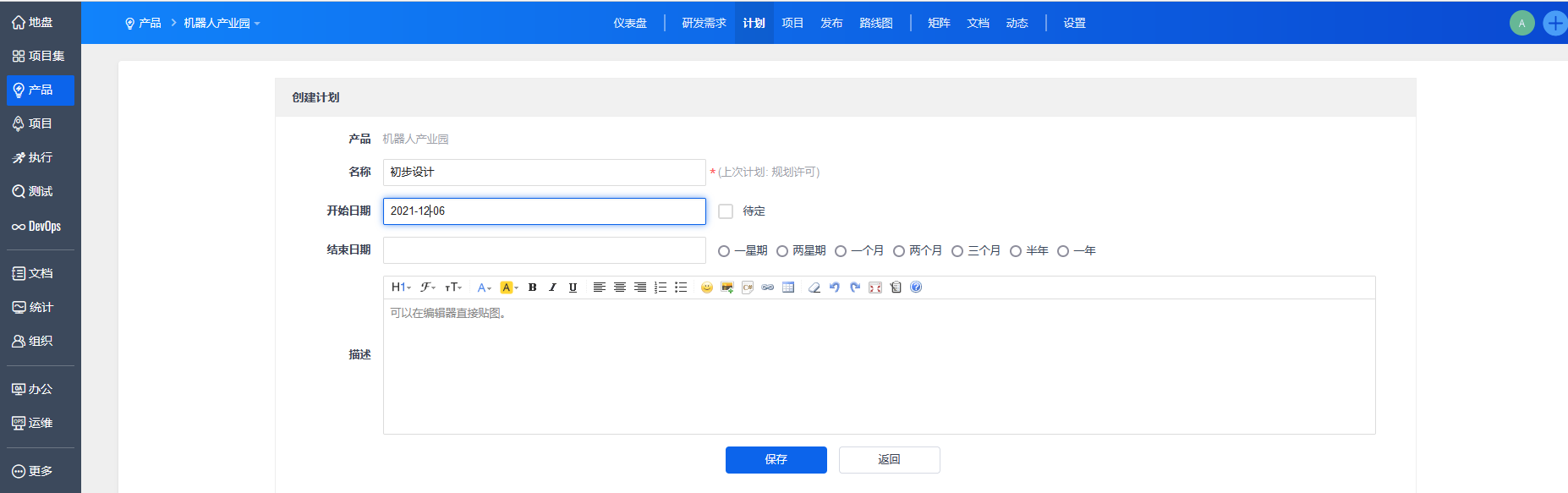This screenshot has width=1568, height=493.
Task: Click the italic formatting icon
Action: (x=552, y=288)
